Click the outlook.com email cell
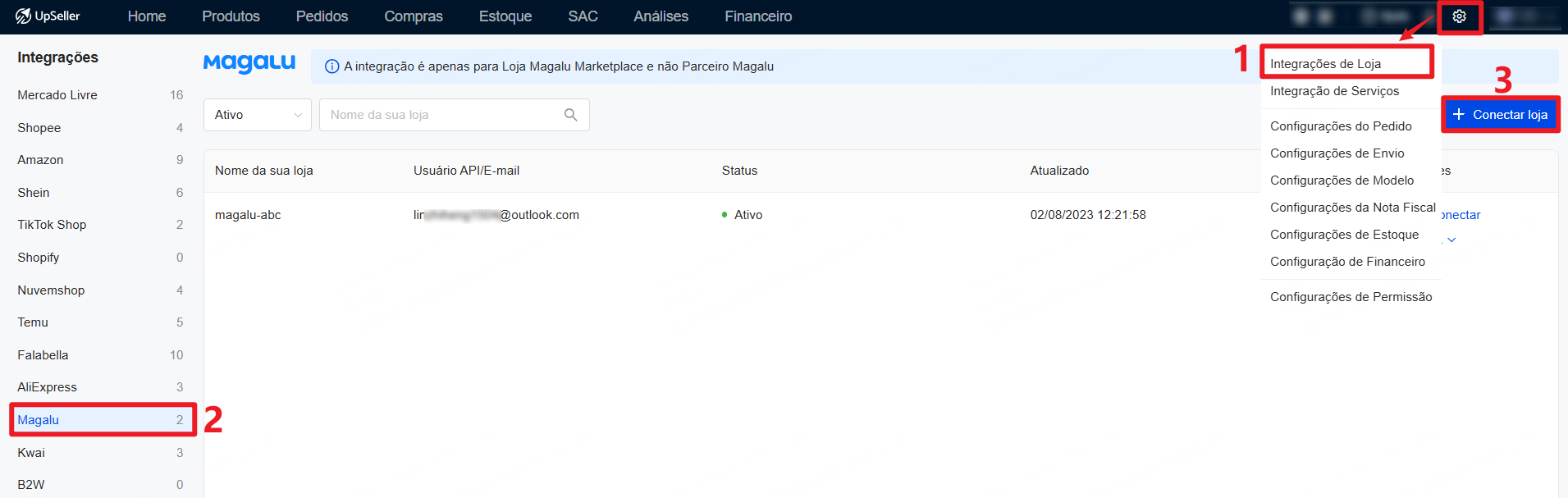 pos(496,215)
